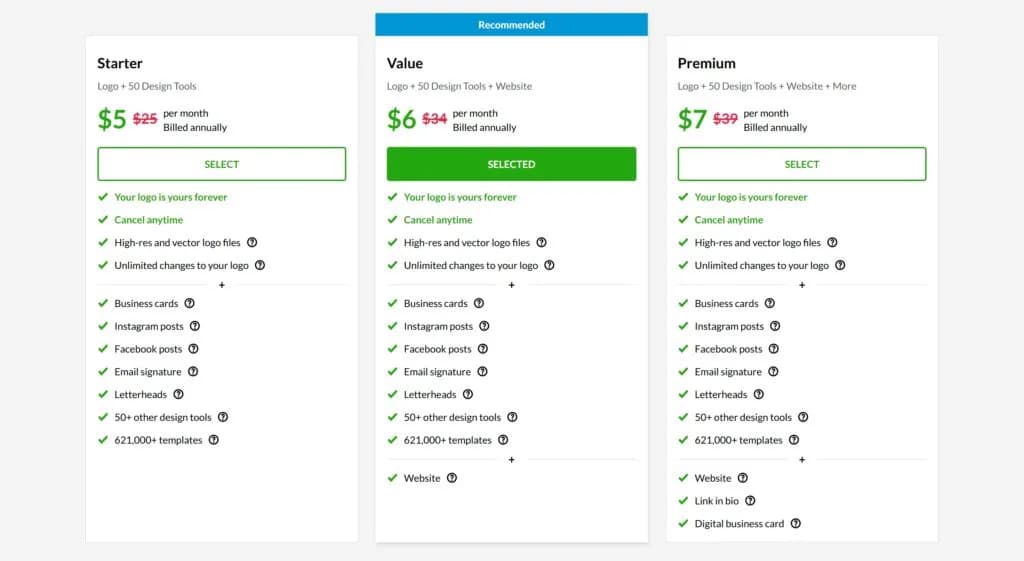Show info for Starter 50+ other design tools
The width and height of the screenshot is (1024, 561).
[x=223, y=417]
